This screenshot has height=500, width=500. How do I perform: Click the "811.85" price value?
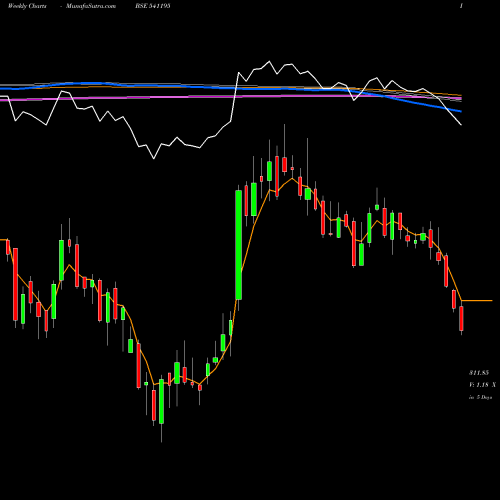tap(479, 372)
